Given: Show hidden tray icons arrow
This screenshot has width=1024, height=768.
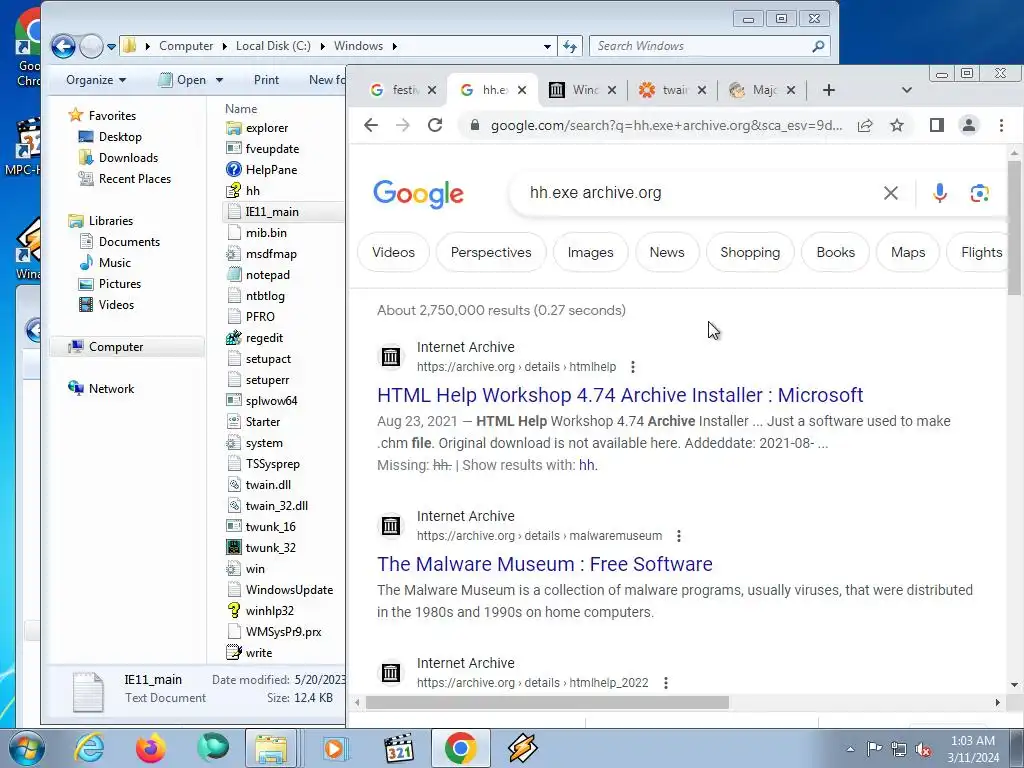Looking at the screenshot, I should pyautogui.click(x=850, y=750).
